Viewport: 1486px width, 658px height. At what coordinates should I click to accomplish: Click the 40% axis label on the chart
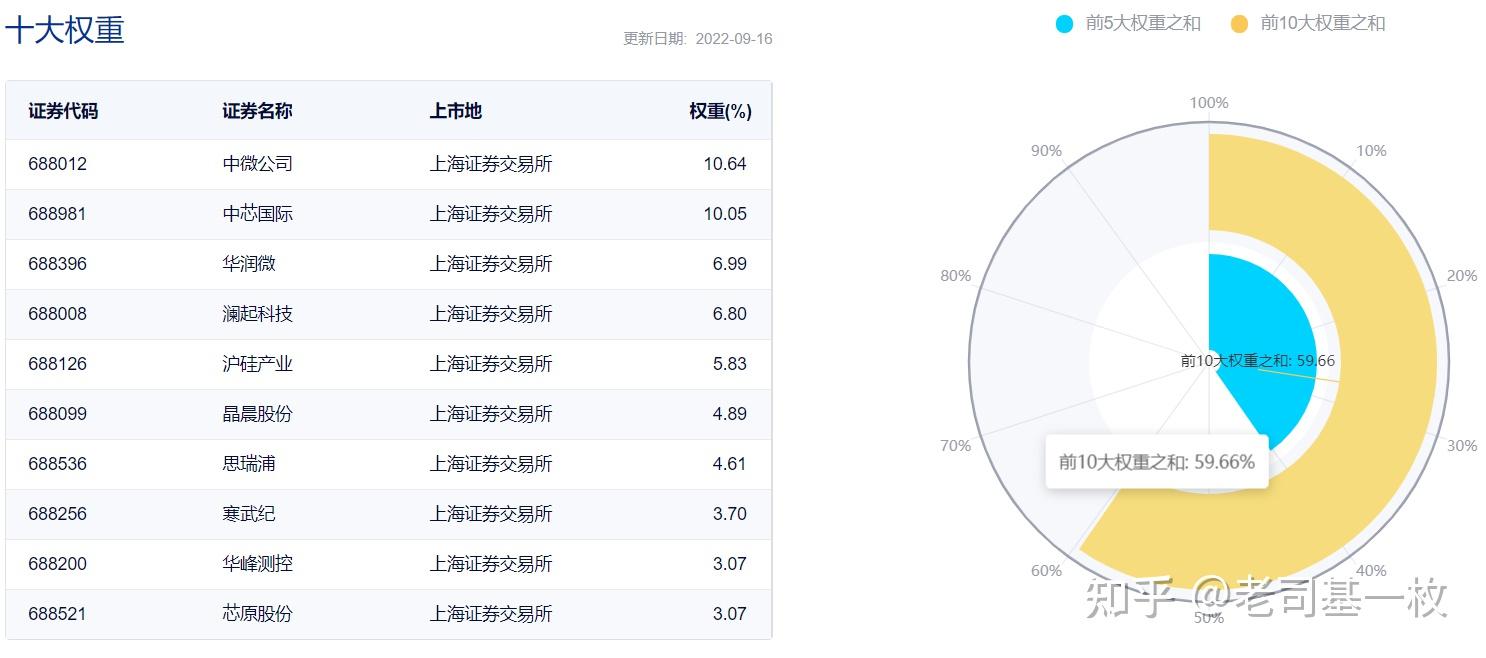pyautogui.click(x=1371, y=571)
